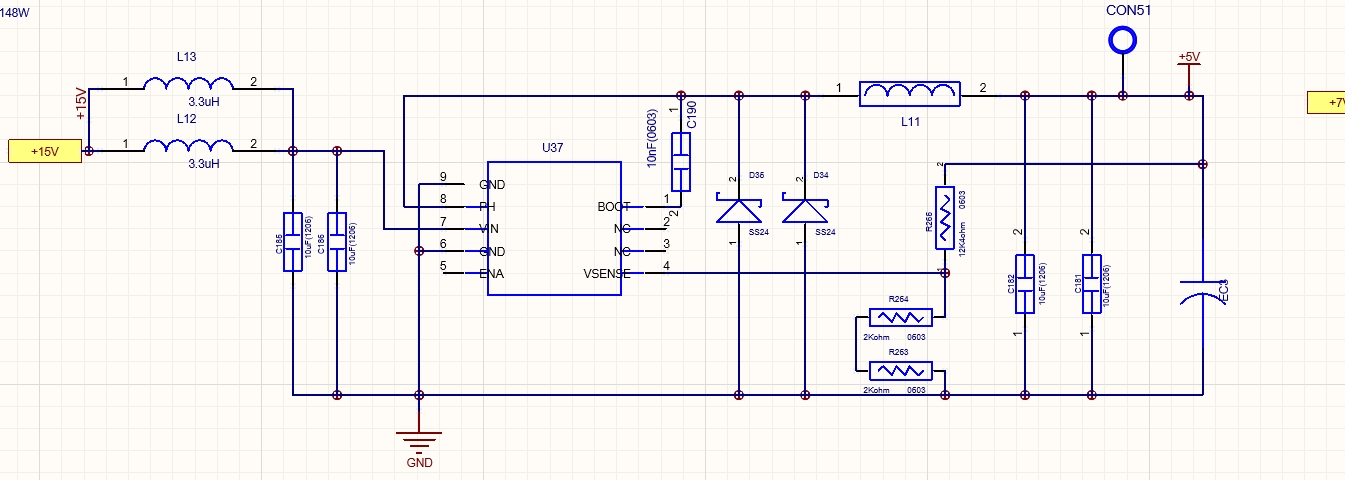1345x480 pixels.
Task: Click the red +5V net label
Action: coord(1188,57)
